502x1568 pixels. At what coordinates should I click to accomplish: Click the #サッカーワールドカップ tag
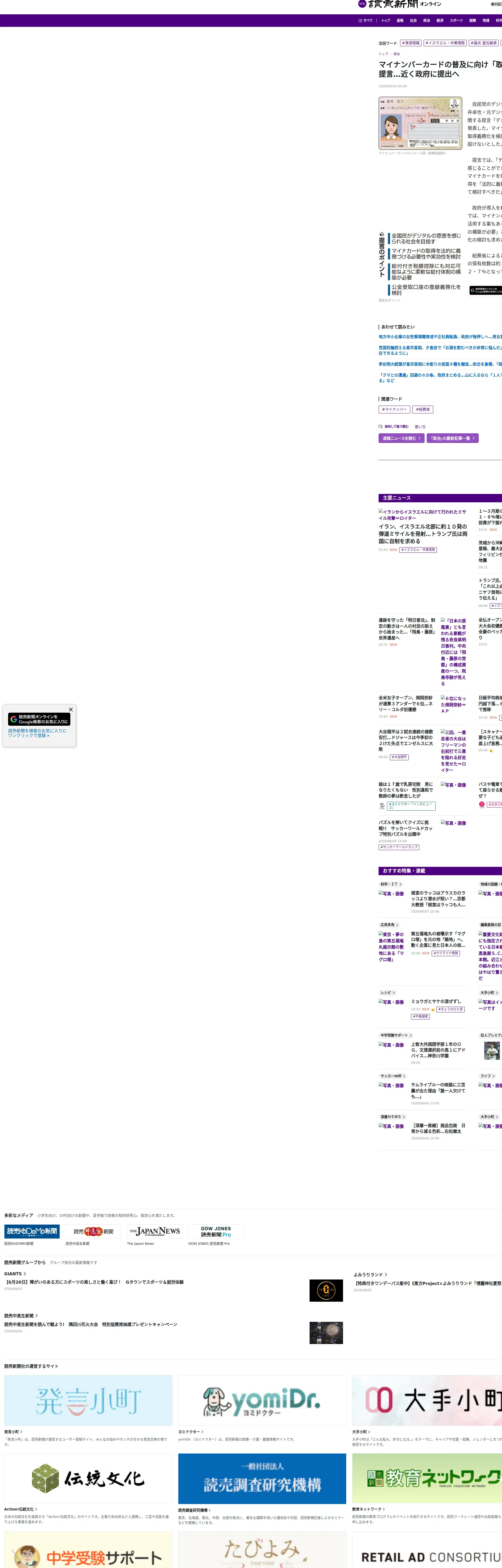click(x=399, y=847)
